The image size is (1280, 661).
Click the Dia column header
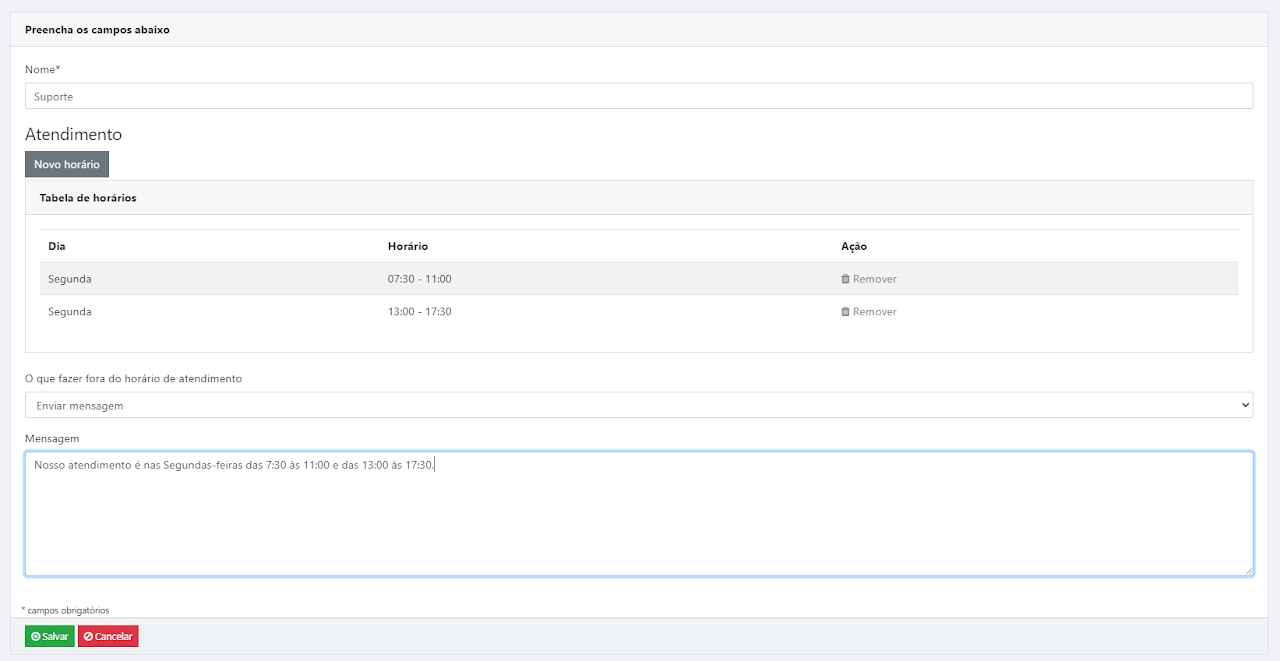pos(57,246)
